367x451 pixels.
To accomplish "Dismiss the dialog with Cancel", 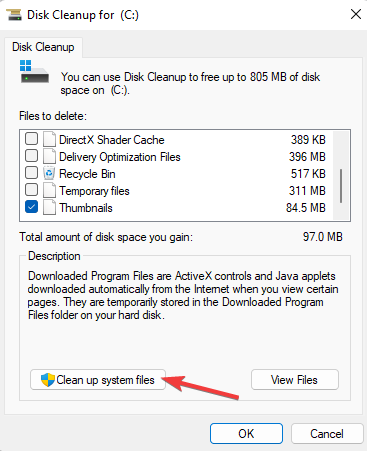I will click(x=327, y=434).
